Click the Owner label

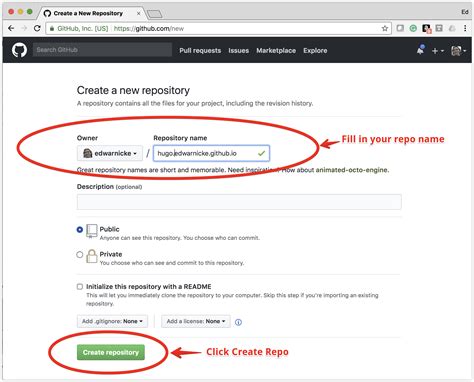click(87, 138)
